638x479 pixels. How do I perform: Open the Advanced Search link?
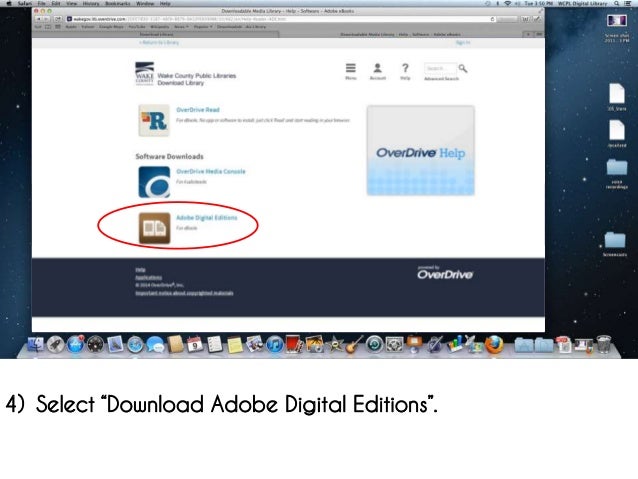point(441,79)
